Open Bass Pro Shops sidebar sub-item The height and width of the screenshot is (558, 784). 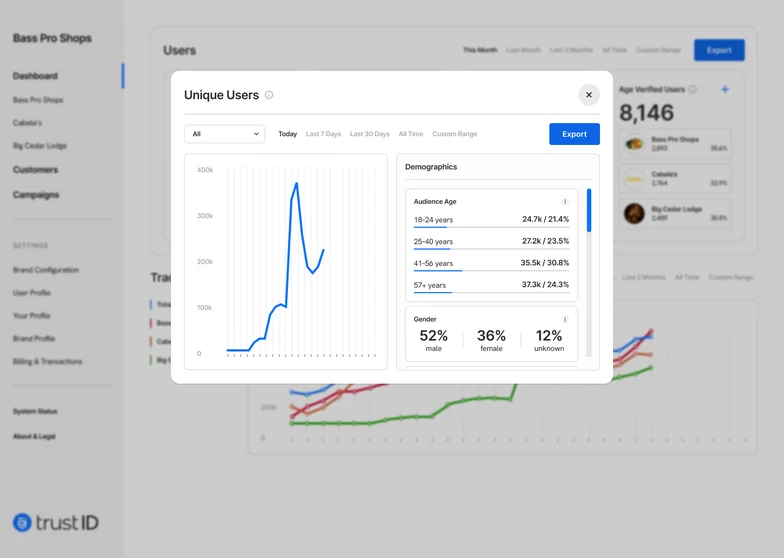click(38, 100)
